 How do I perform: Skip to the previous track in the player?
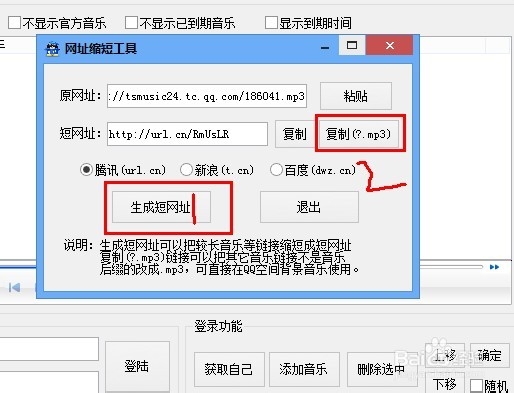(14, 287)
